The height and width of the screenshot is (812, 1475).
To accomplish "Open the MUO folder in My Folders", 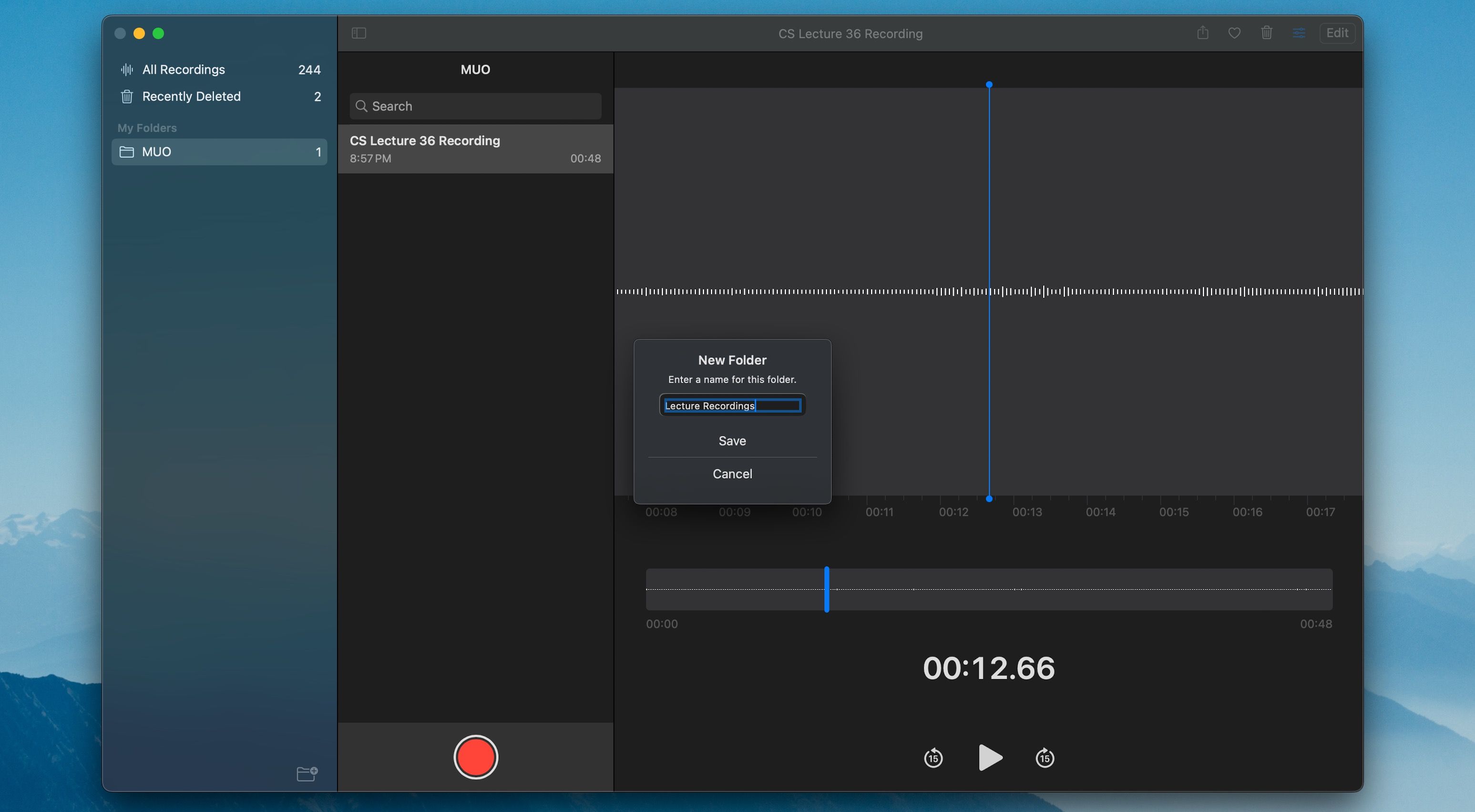I will (x=156, y=152).
